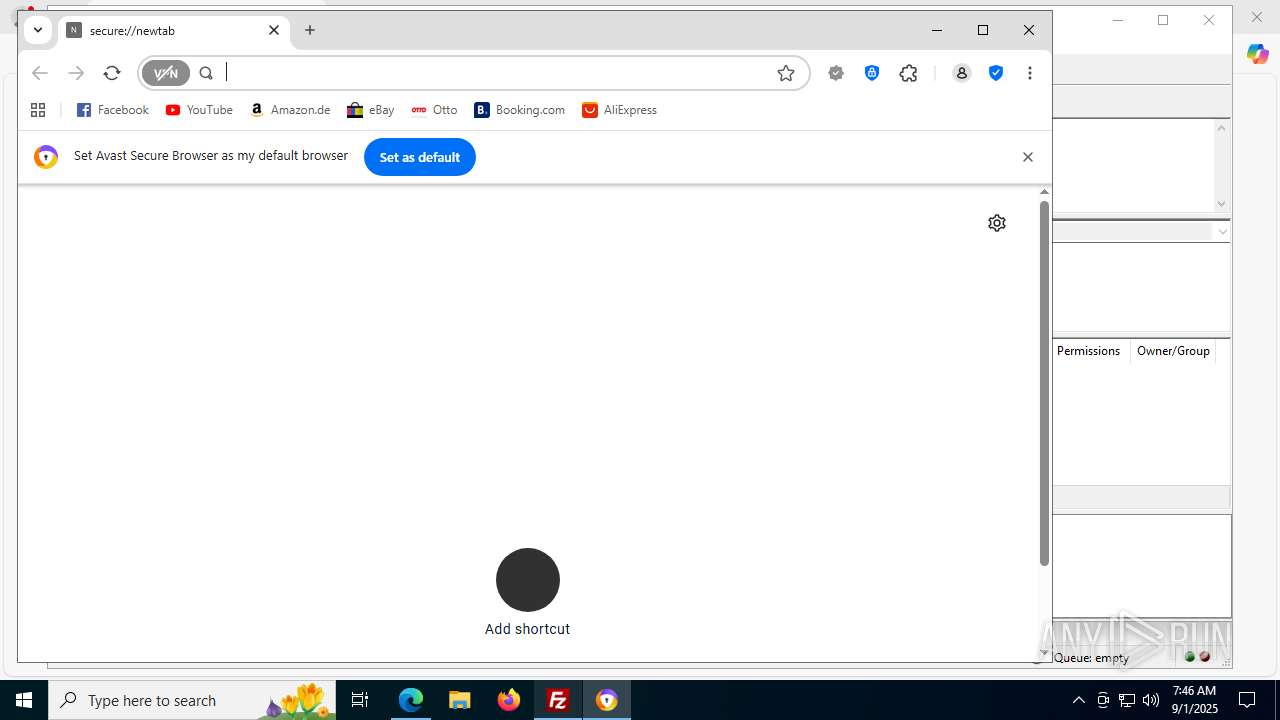
Task: Open the volume control in tray
Action: (x=1151, y=700)
